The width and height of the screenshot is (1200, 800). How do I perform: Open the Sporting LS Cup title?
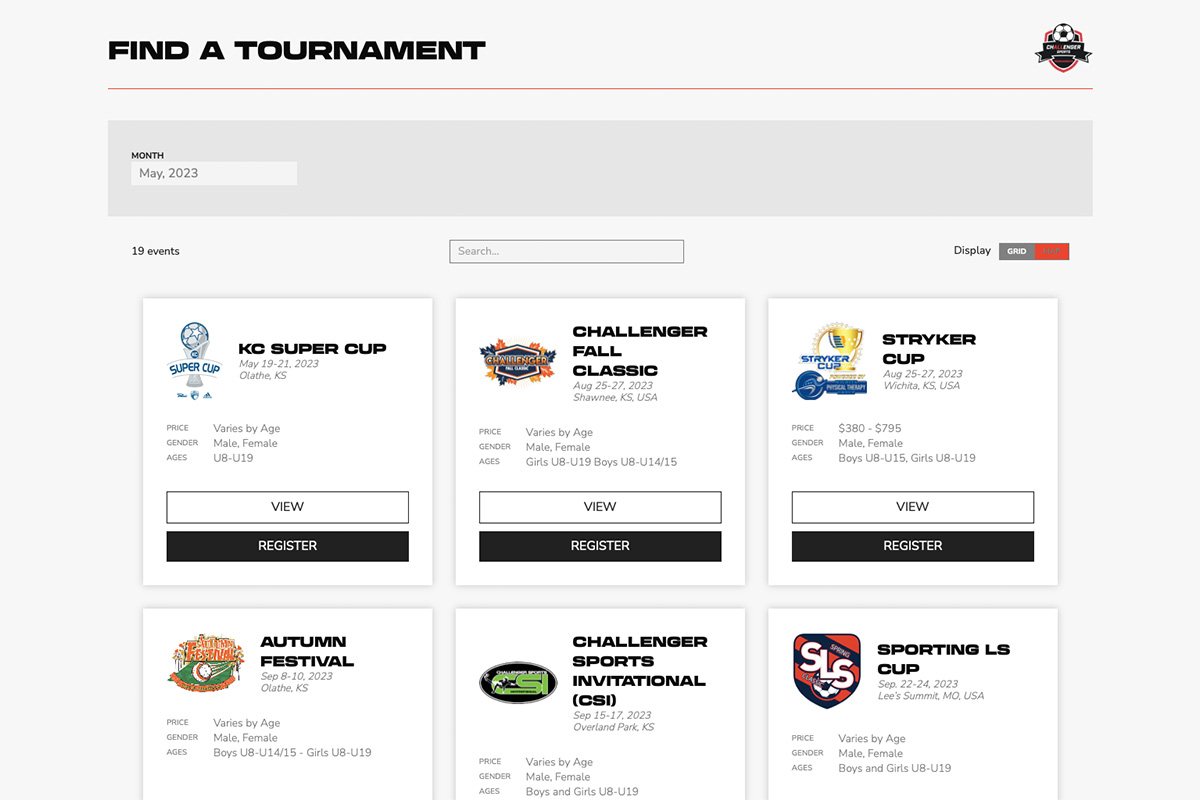[944, 659]
